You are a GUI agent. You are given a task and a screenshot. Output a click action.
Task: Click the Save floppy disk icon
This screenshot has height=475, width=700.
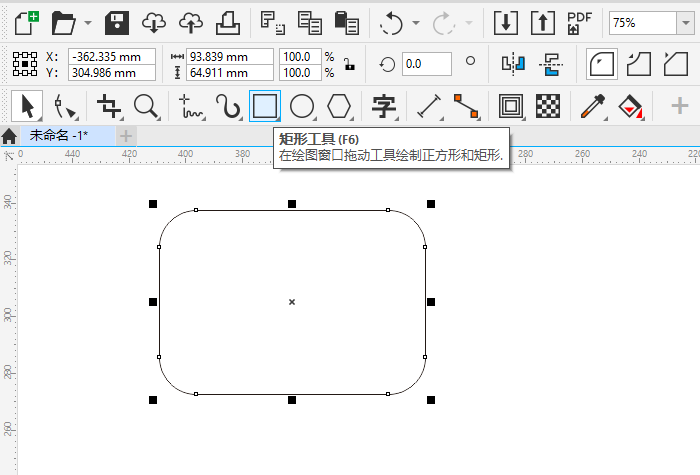tap(118, 22)
